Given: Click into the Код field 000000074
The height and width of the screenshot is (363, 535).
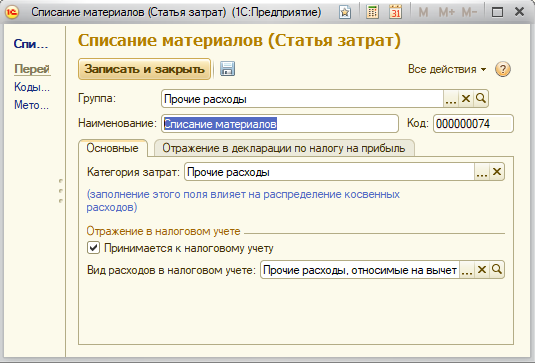Looking at the screenshot, I should pos(473,124).
